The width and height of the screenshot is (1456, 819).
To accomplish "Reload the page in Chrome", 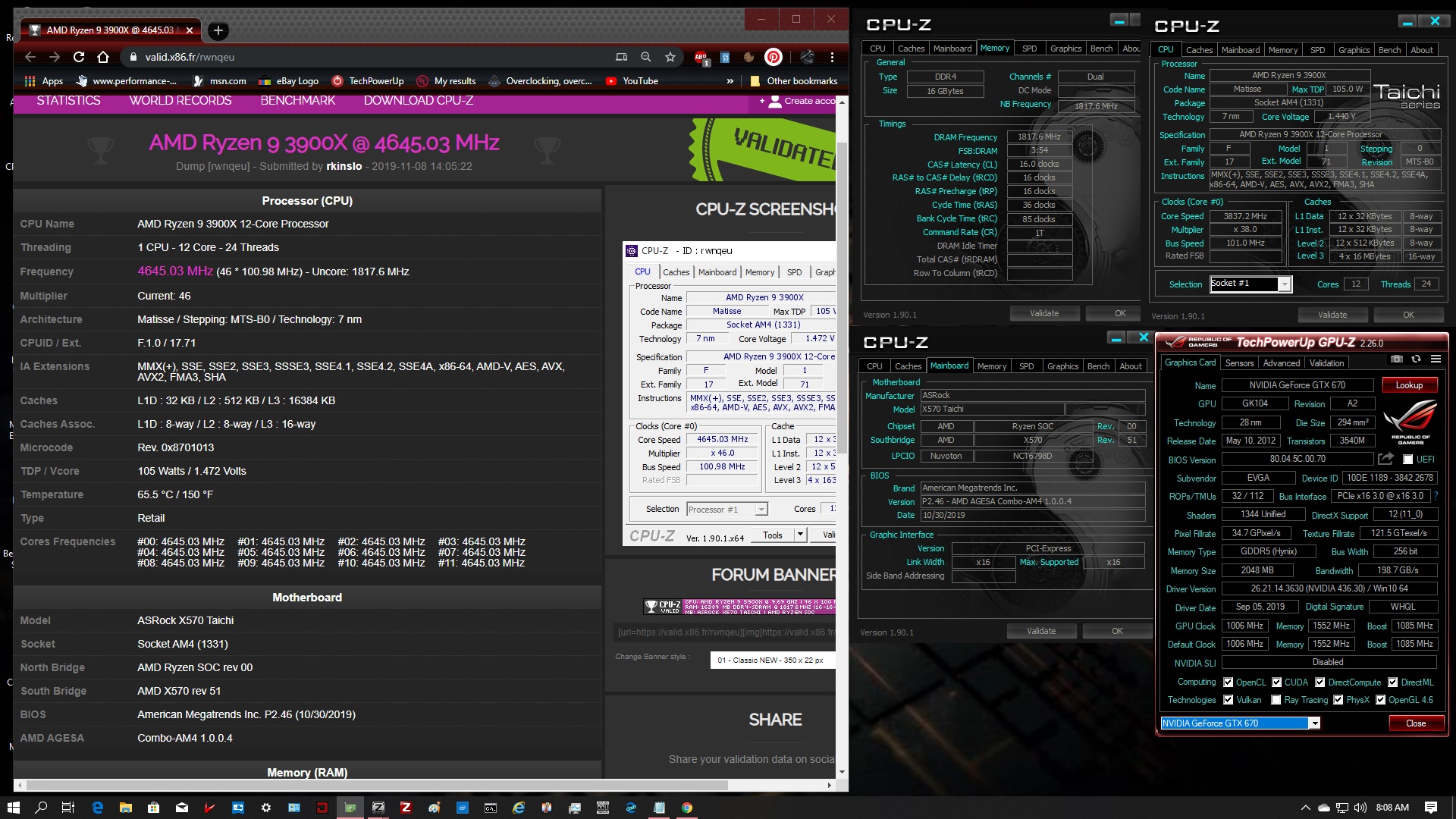I will pyautogui.click(x=79, y=57).
